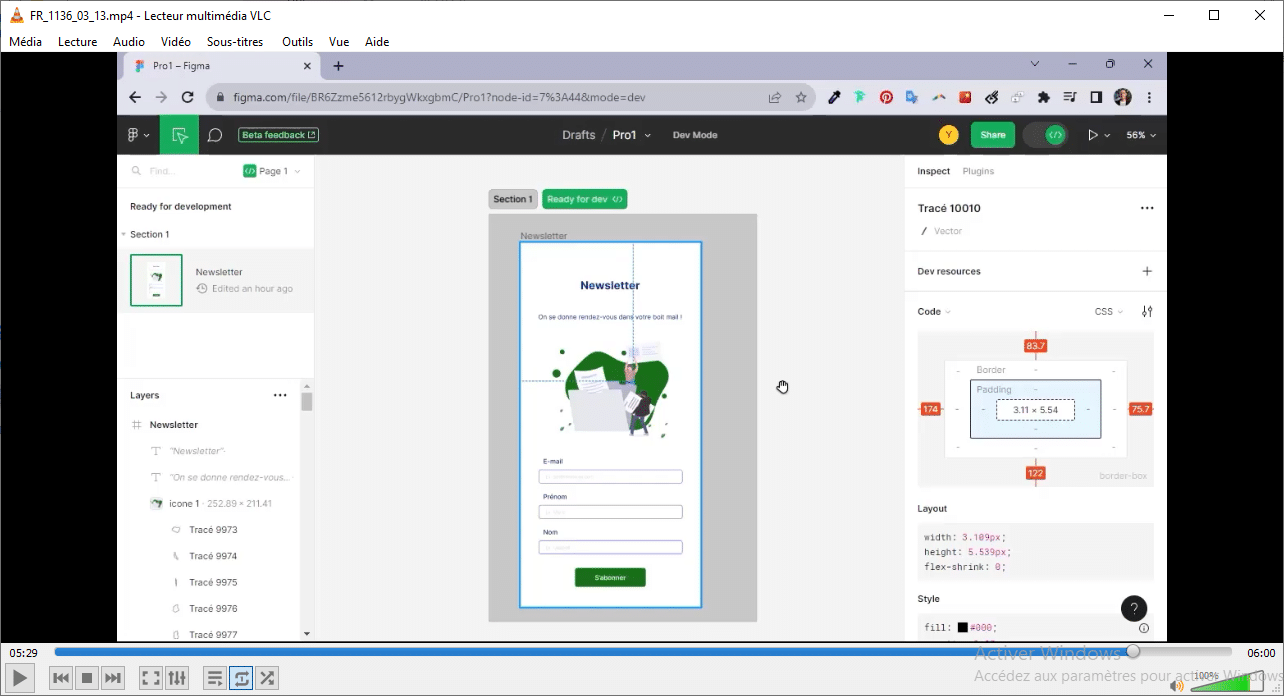The height and width of the screenshot is (696, 1284).
Task: Open the 56% zoom dropdown
Action: pos(1141,135)
